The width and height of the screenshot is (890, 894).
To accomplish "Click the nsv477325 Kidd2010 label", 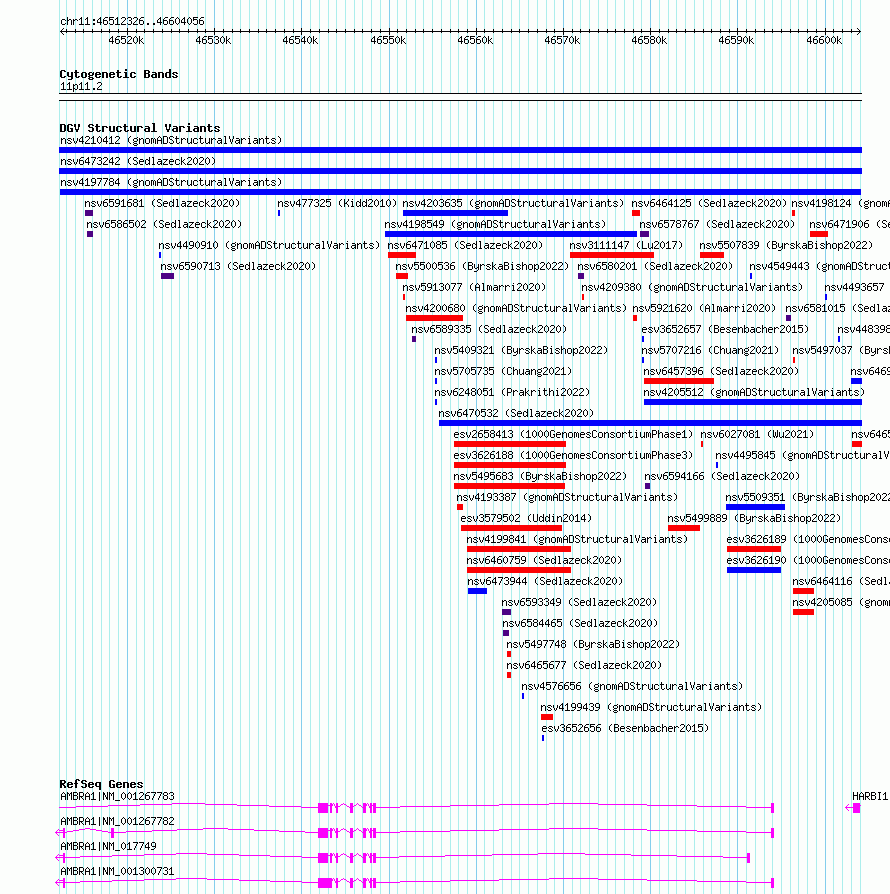I will [x=337, y=204].
